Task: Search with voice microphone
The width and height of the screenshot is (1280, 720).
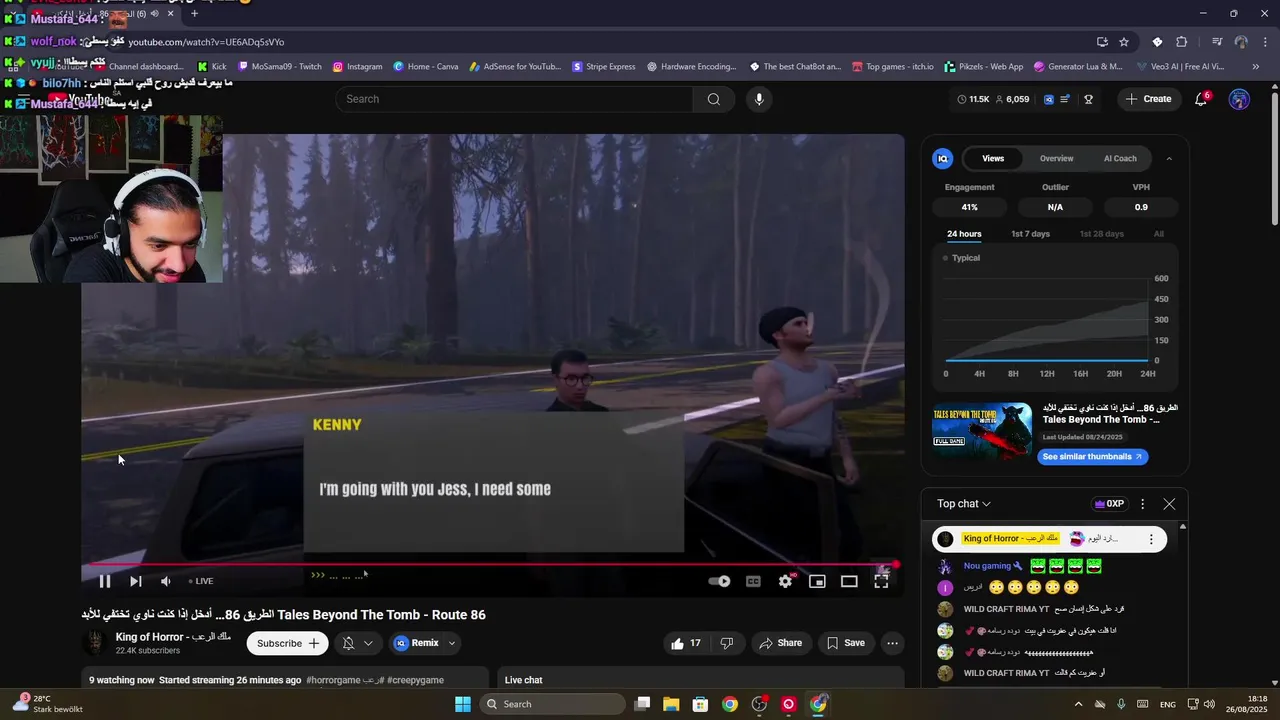Action: click(759, 99)
